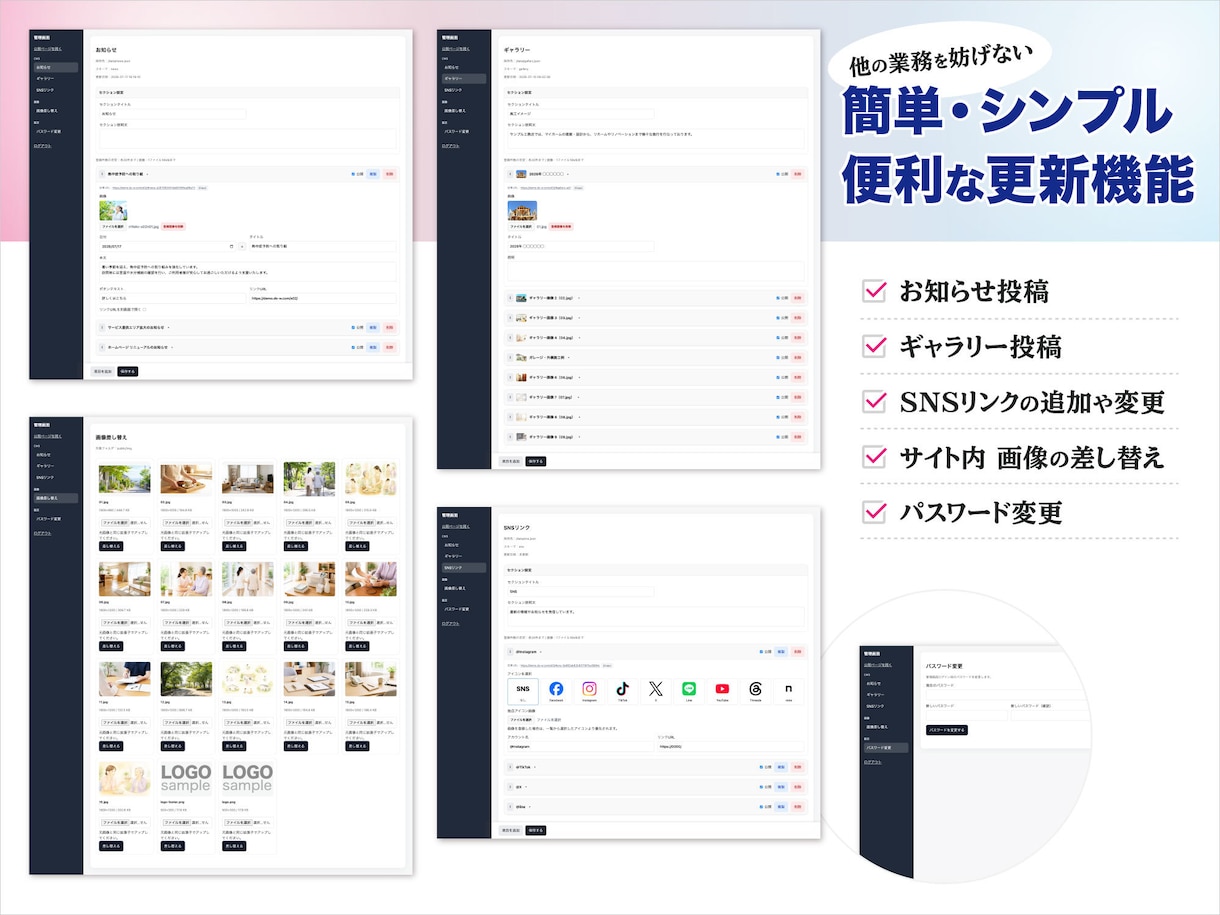This screenshot has height=915, width=1220.
Task: Toggle 公開 on ガレージ・外構施工例 row
Action: pos(777,357)
